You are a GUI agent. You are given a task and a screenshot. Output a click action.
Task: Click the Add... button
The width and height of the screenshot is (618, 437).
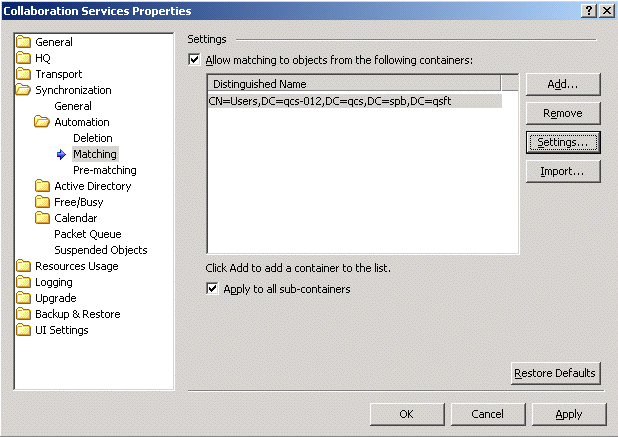point(562,84)
